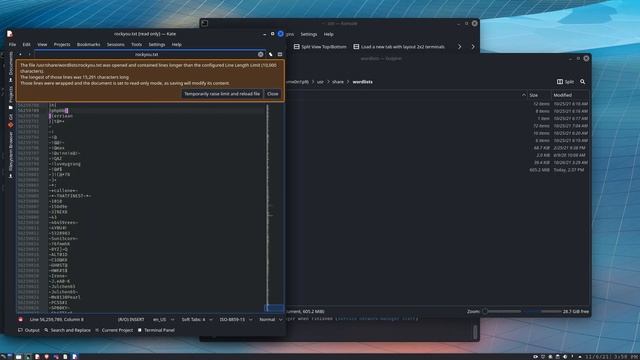This screenshot has width=640, height=360.
Task: Open Settings menu in the Konsole window
Action: click(x=309, y=34)
